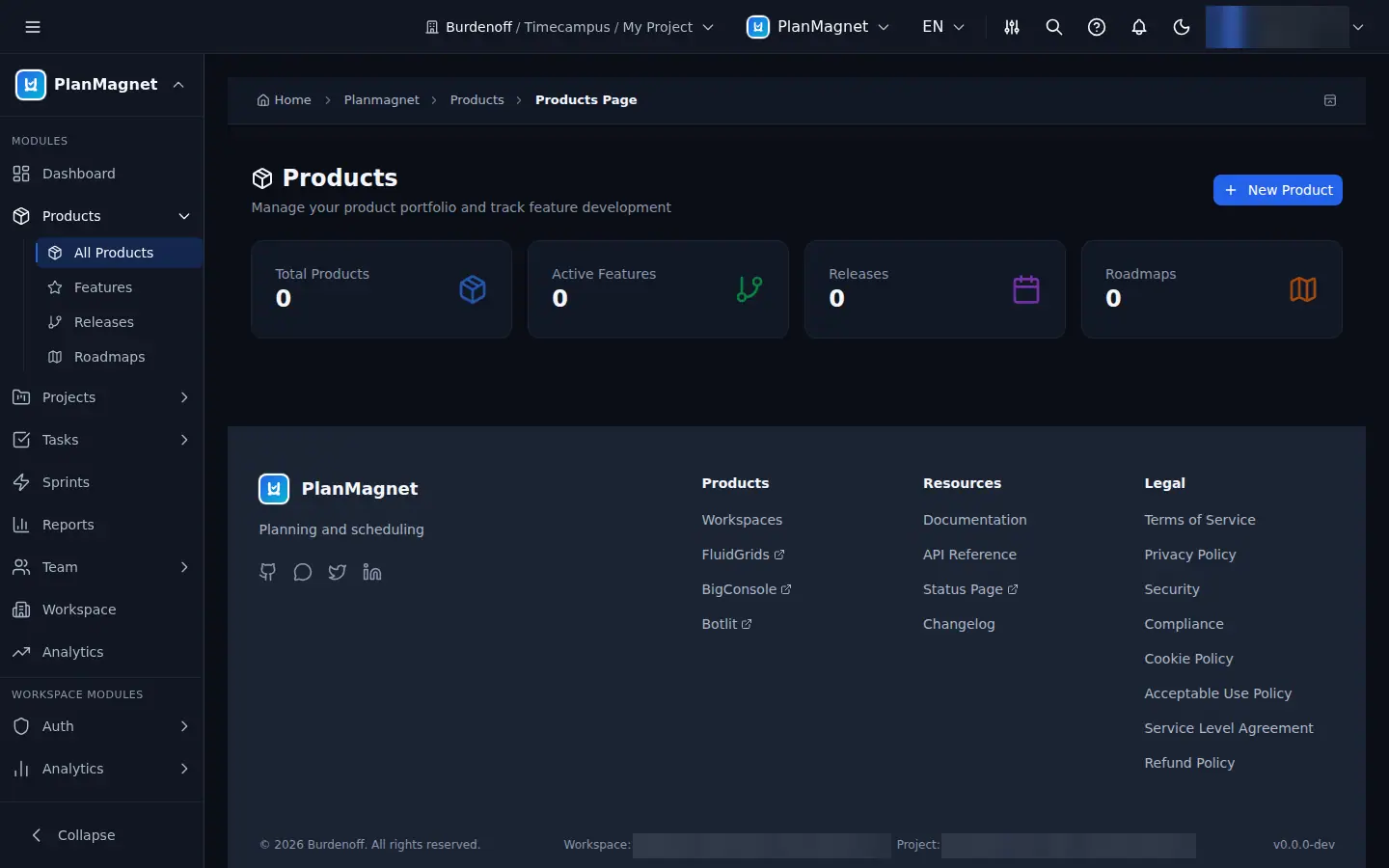
Task: Open Refund Policy link
Action: click(x=1189, y=763)
